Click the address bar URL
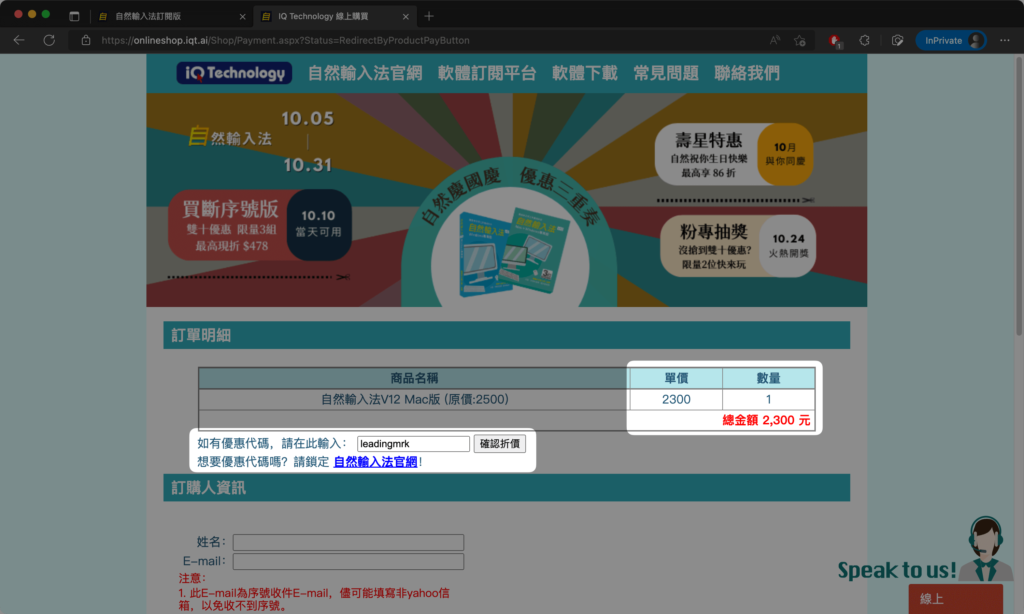 pyautogui.click(x=285, y=40)
